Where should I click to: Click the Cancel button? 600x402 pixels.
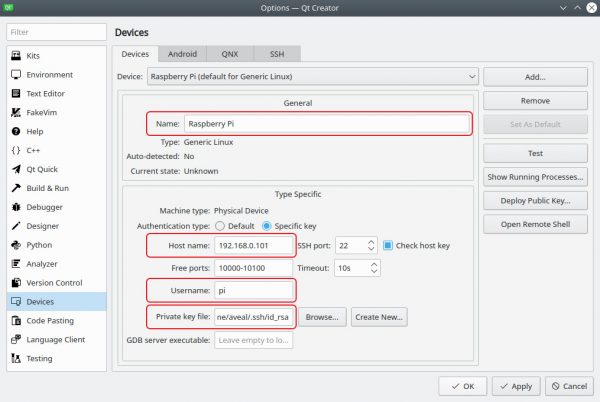pyautogui.click(x=569, y=386)
